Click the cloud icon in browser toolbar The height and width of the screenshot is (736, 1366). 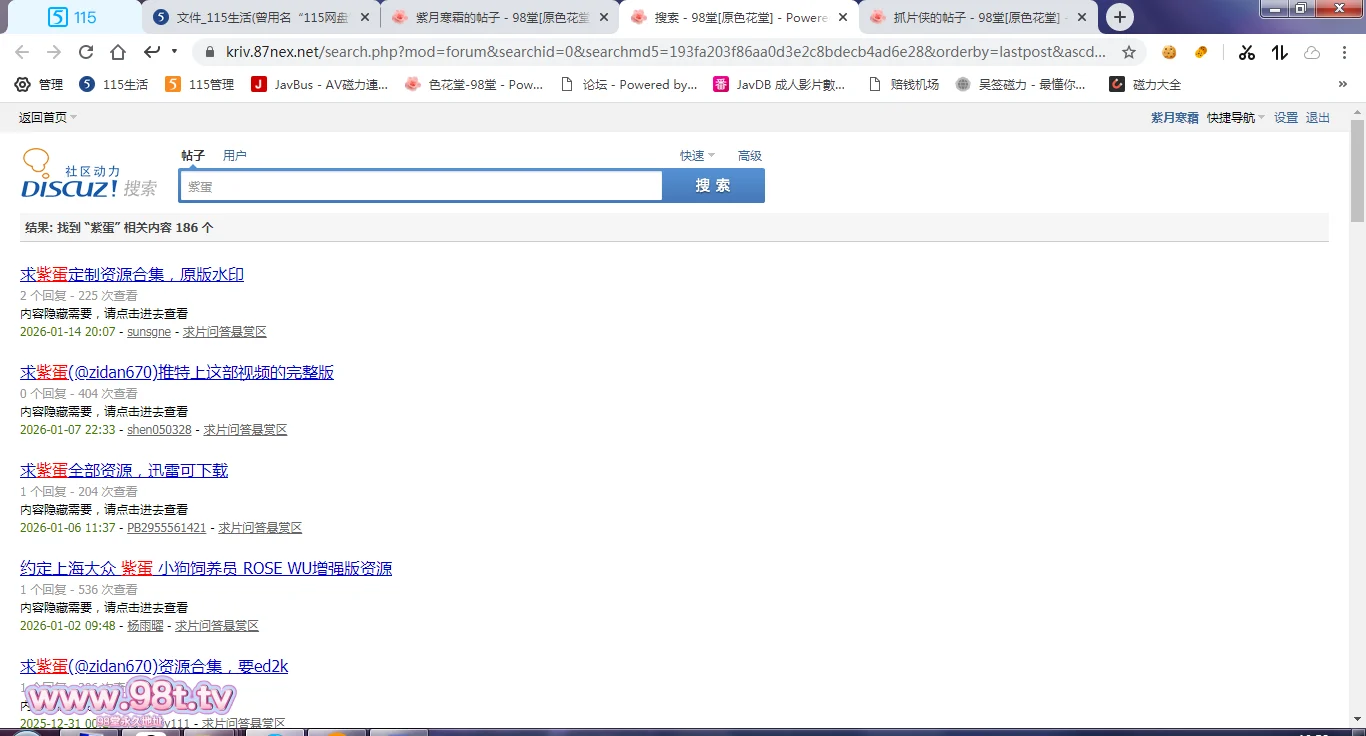click(x=1312, y=52)
